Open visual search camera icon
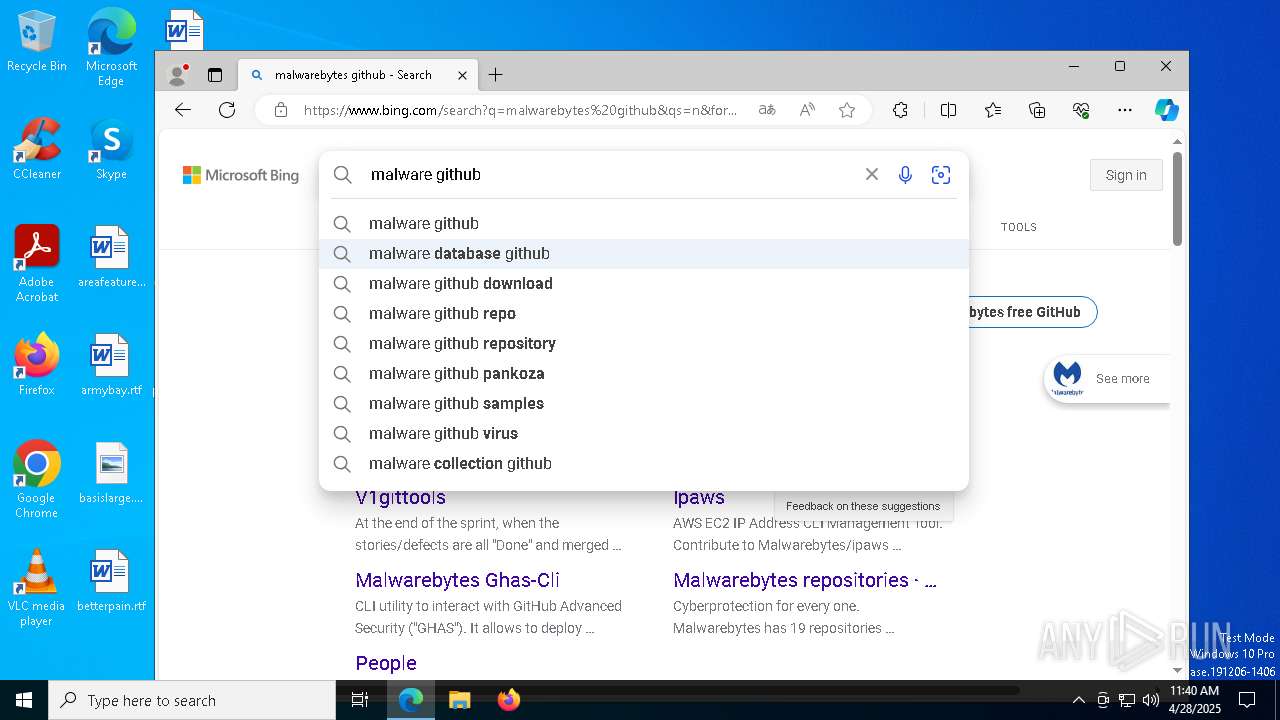Viewport: 1280px width, 720px height. pos(941,174)
